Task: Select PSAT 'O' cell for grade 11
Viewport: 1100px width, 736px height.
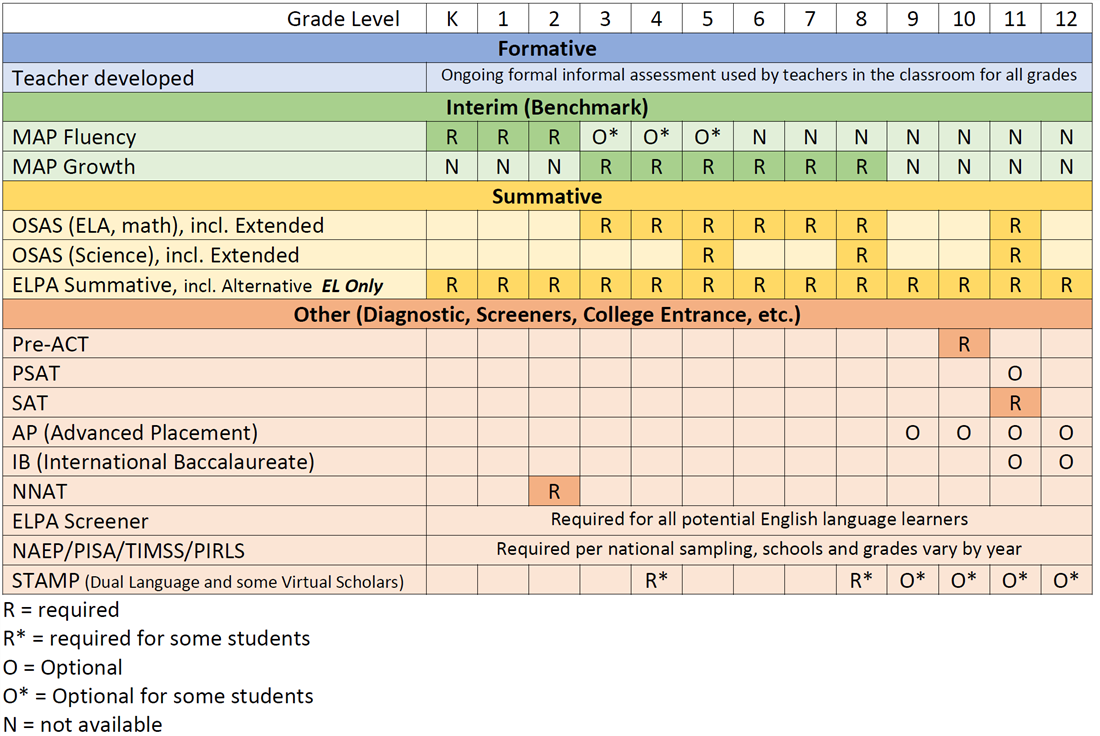Action: pos(1015,373)
